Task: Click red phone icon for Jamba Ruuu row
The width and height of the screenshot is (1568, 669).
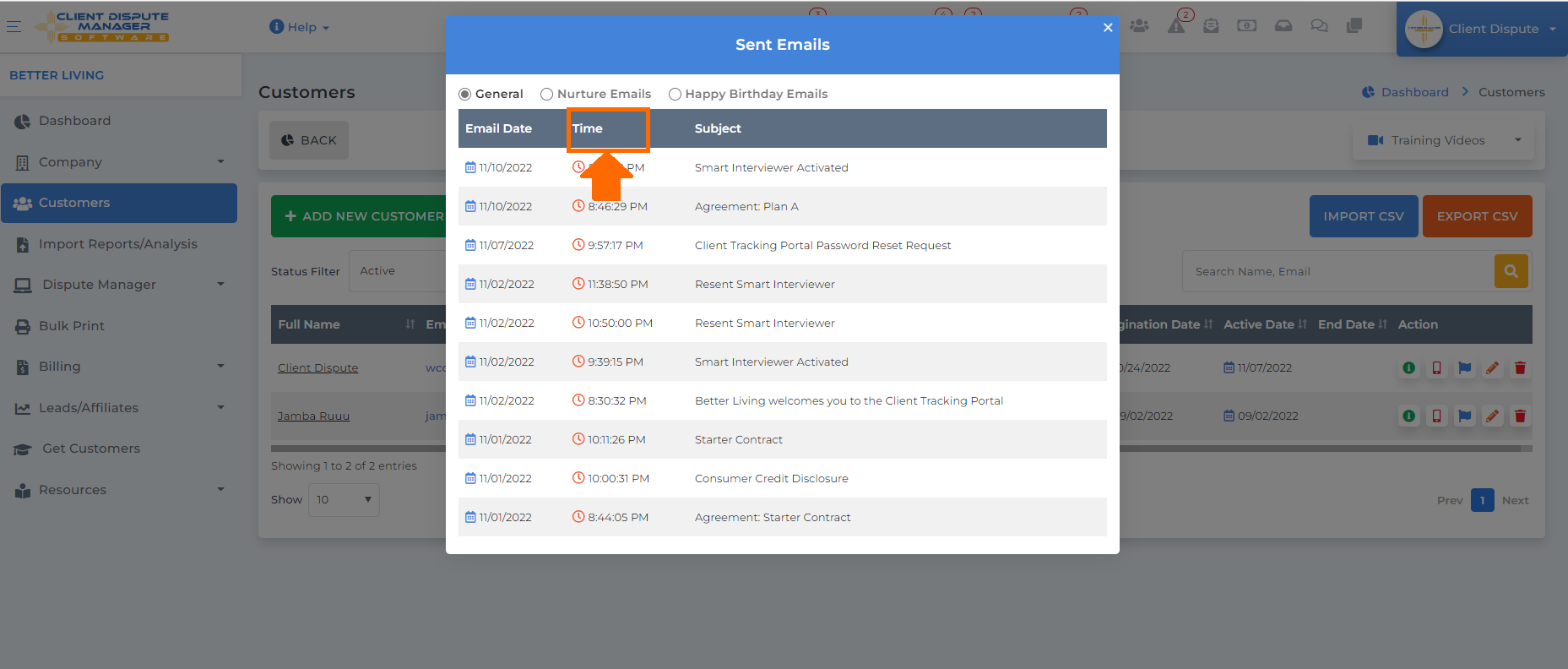Action: coord(1436,416)
